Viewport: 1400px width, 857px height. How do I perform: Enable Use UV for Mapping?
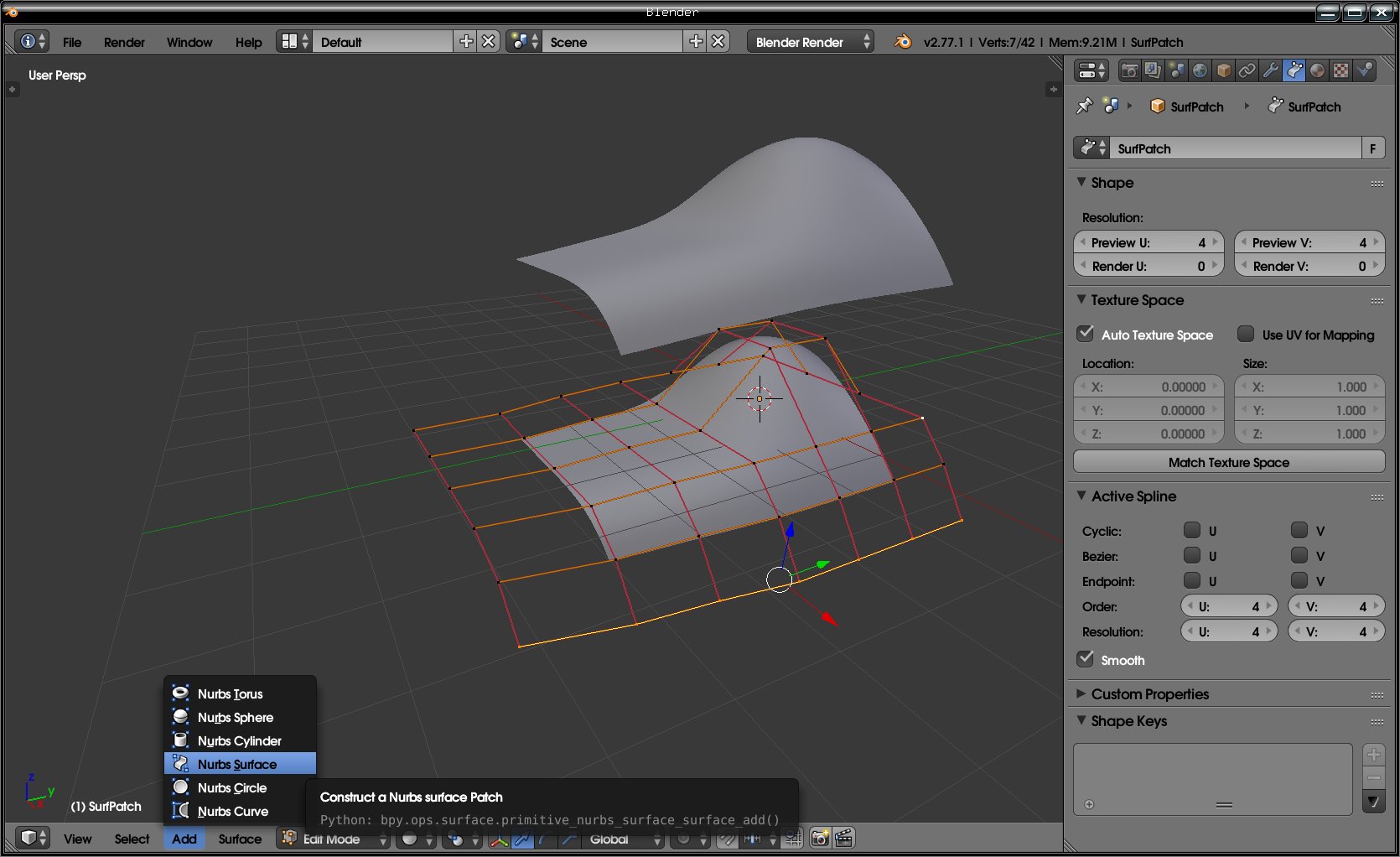(x=1246, y=334)
